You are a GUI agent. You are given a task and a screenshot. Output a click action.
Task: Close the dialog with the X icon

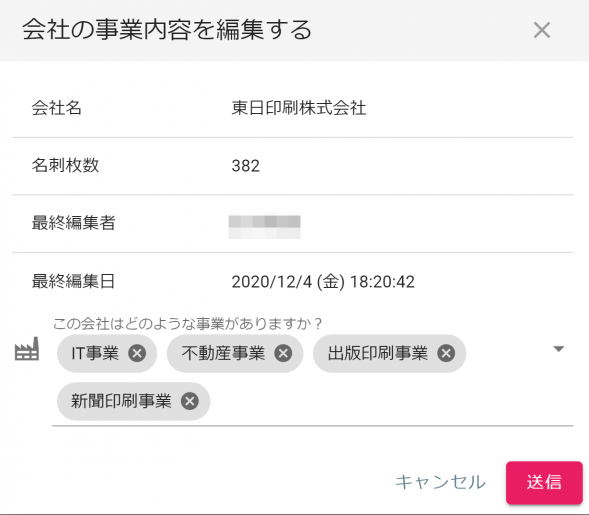point(542,30)
